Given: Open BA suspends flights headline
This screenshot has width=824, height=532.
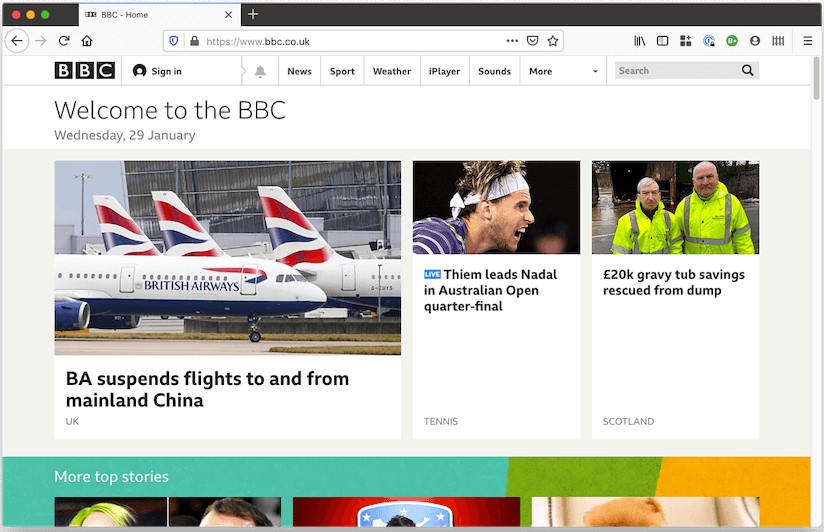Looking at the screenshot, I should [x=207, y=389].
